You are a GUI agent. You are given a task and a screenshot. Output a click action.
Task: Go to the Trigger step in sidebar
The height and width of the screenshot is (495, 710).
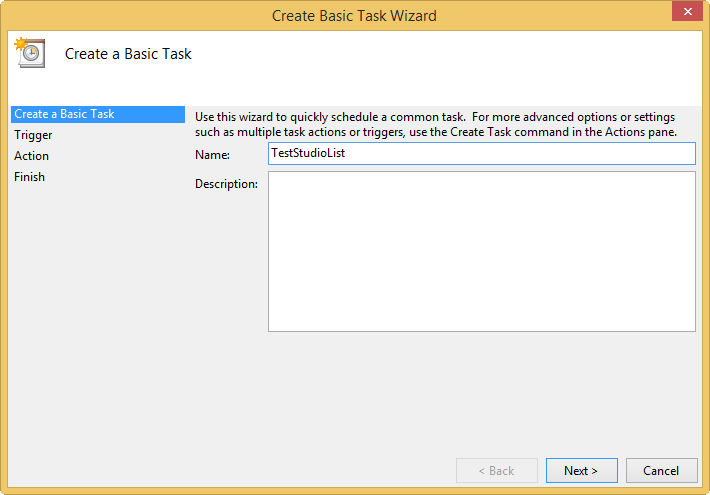33,135
